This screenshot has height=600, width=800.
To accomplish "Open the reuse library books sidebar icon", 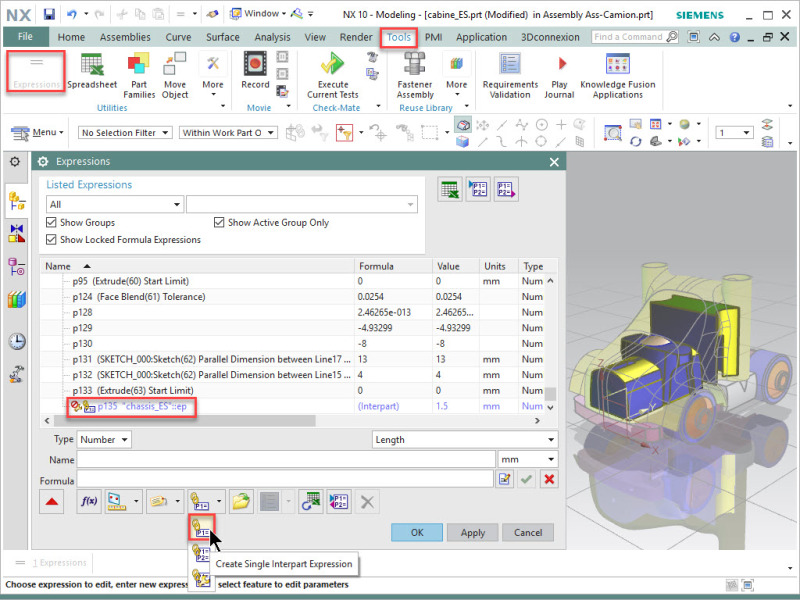I will tap(17, 299).
